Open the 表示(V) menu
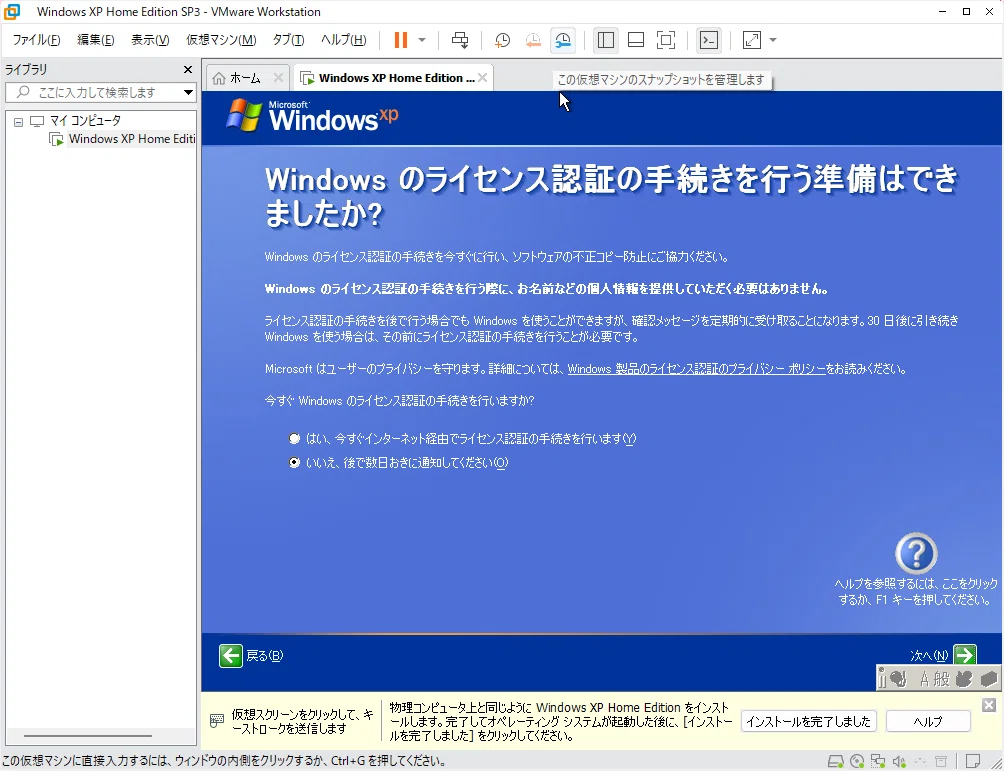 pyautogui.click(x=150, y=40)
